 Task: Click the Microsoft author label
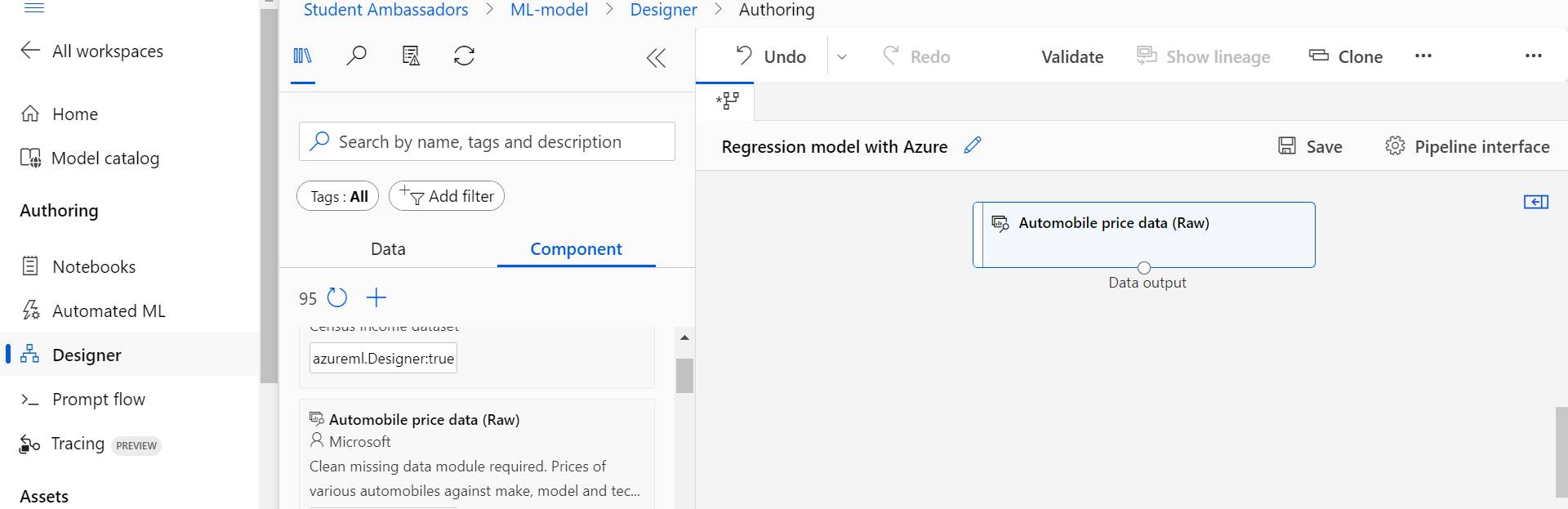tap(359, 442)
